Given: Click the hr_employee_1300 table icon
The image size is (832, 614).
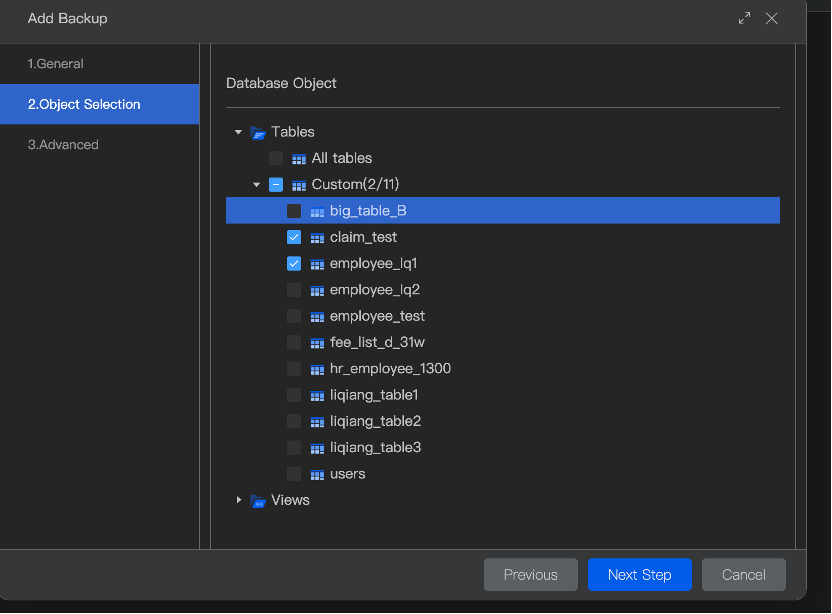Looking at the screenshot, I should click(x=317, y=369).
